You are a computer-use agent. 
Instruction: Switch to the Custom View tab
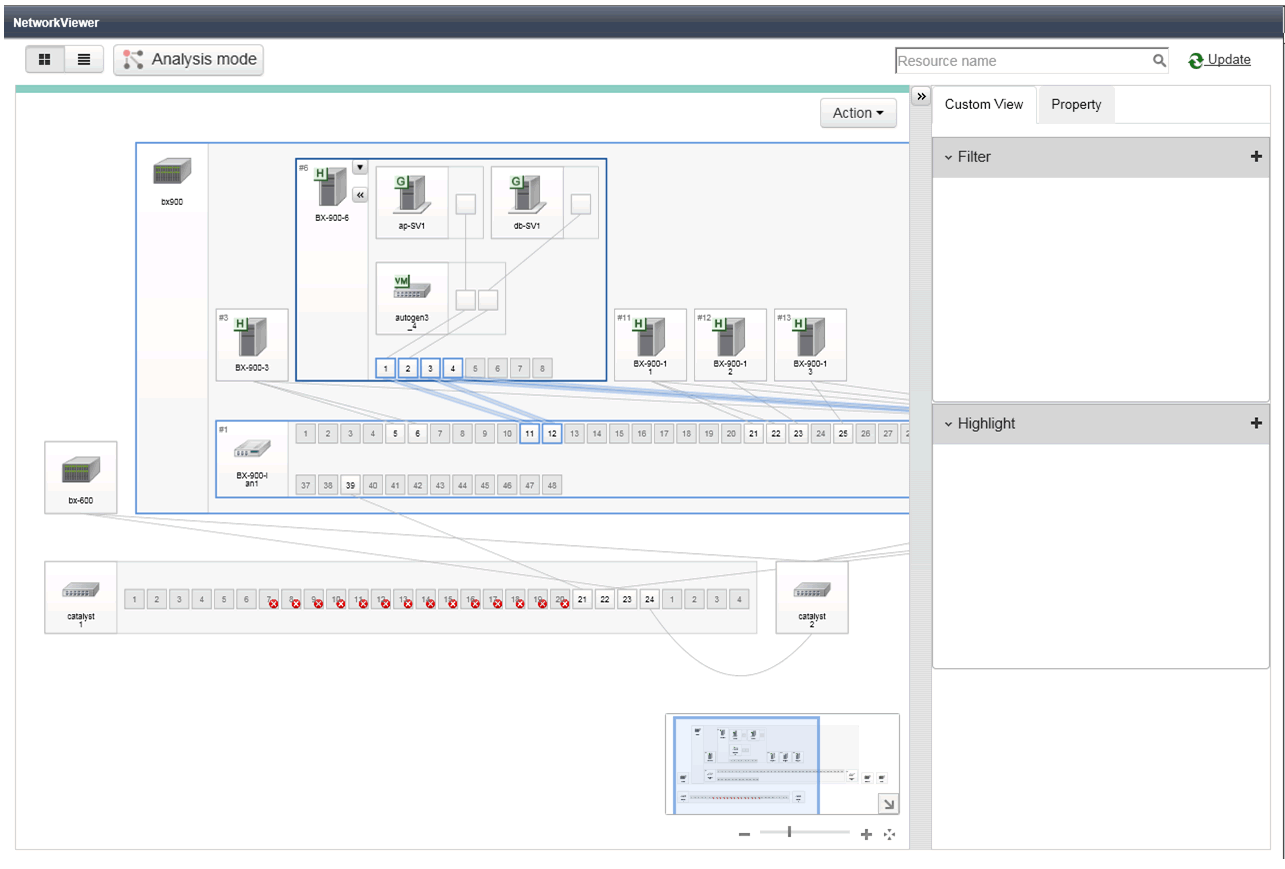click(x=984, y=104)
